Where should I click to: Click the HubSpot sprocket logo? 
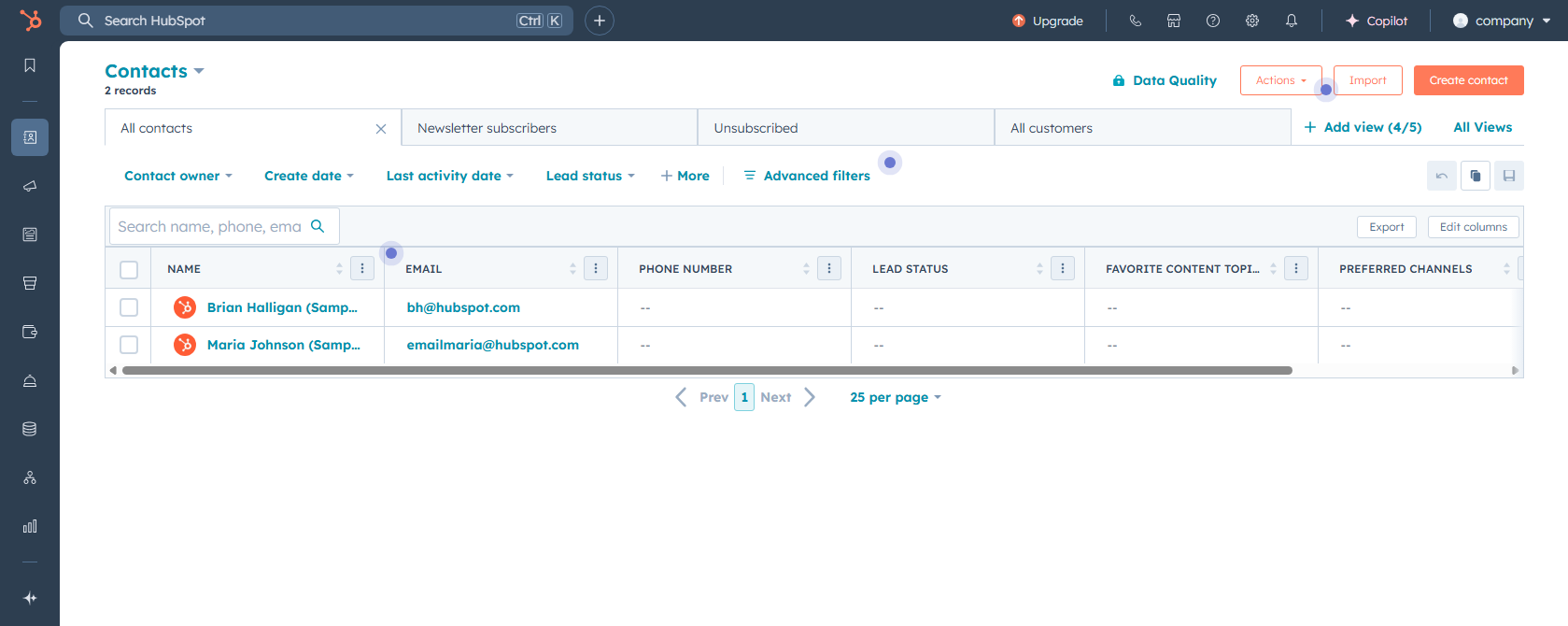pos(31,20)
